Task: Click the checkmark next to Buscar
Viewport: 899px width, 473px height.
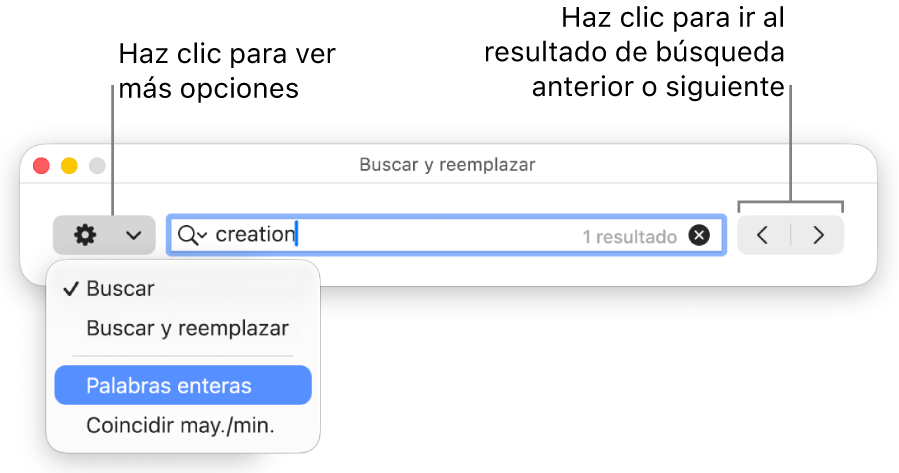Action: click(x=71, y=288)
